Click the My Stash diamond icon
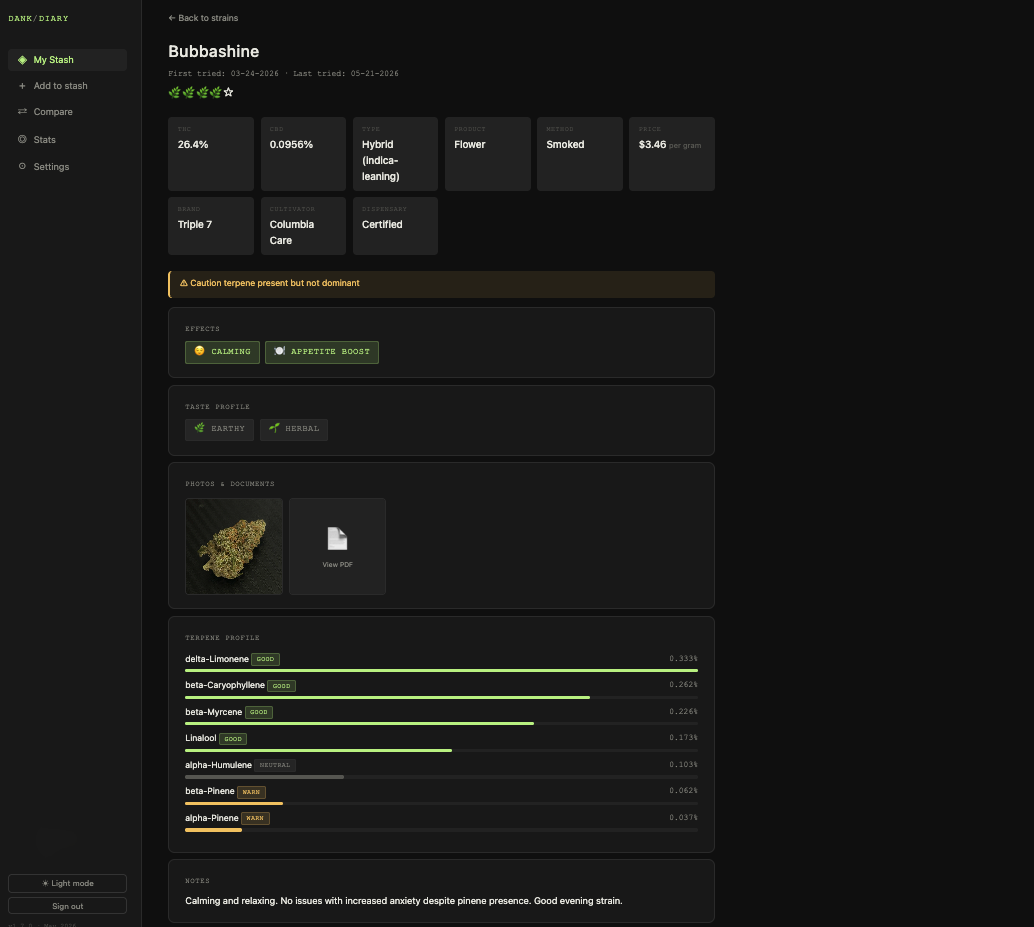 coord(22,60)
